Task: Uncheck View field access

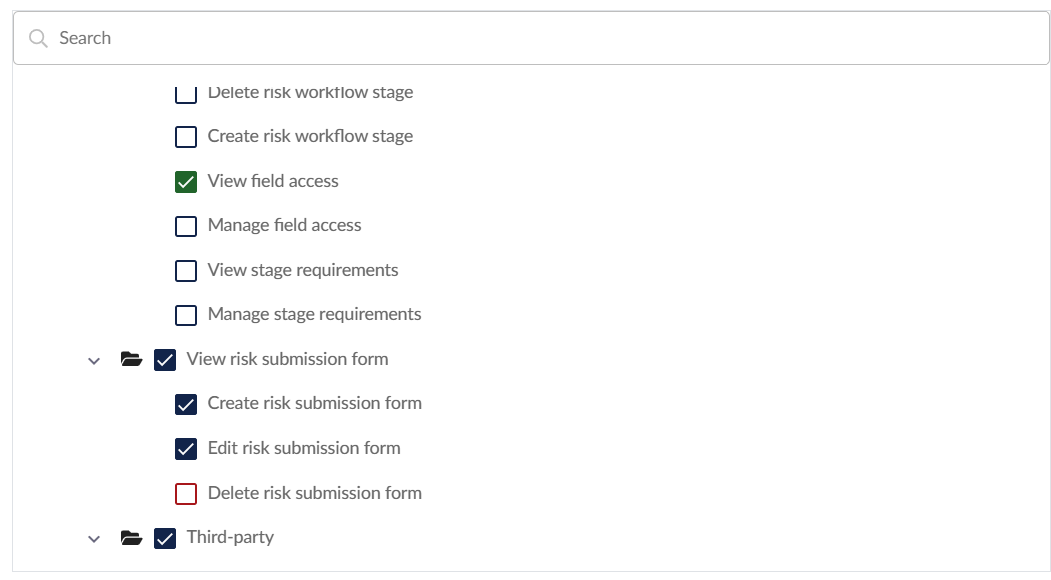Action: click(x=186, y=182)
